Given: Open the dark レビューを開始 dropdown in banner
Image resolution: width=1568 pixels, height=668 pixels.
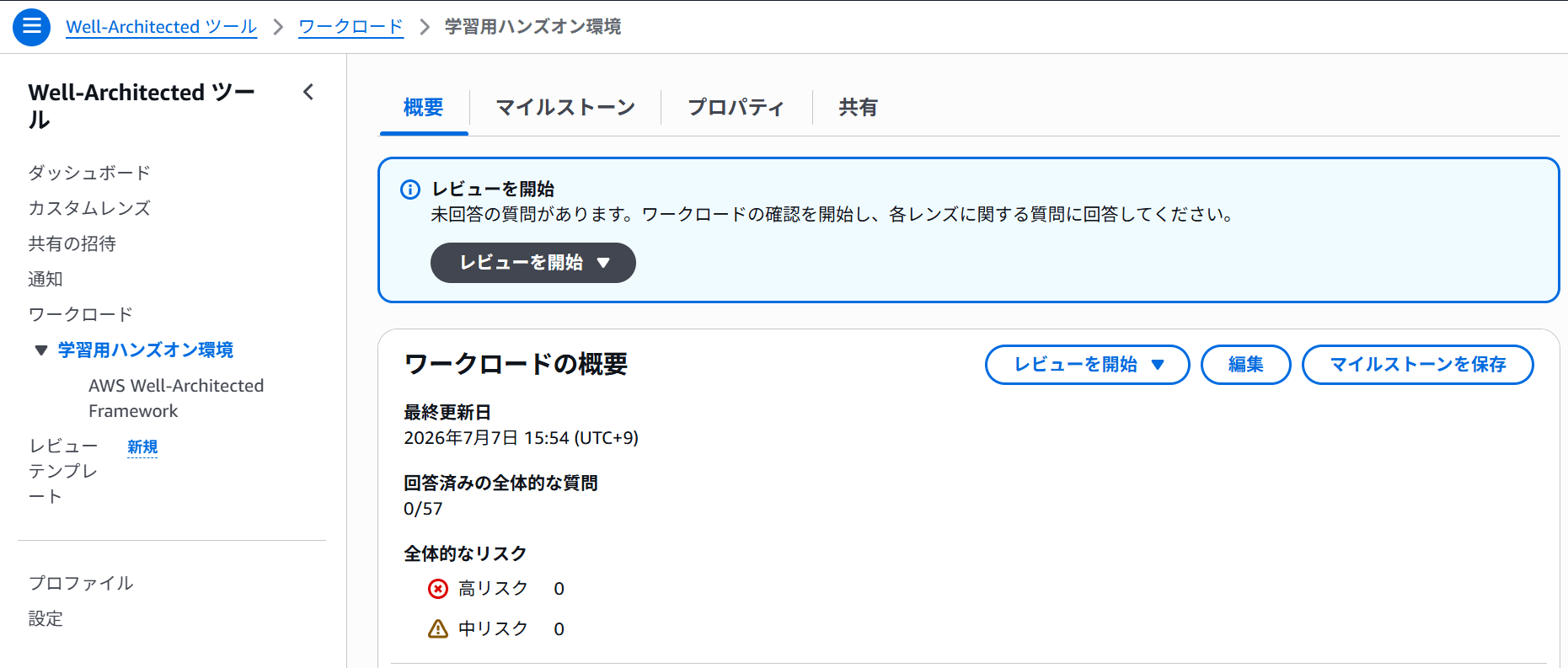Looking at the screenshot, I should pos(532,263).
